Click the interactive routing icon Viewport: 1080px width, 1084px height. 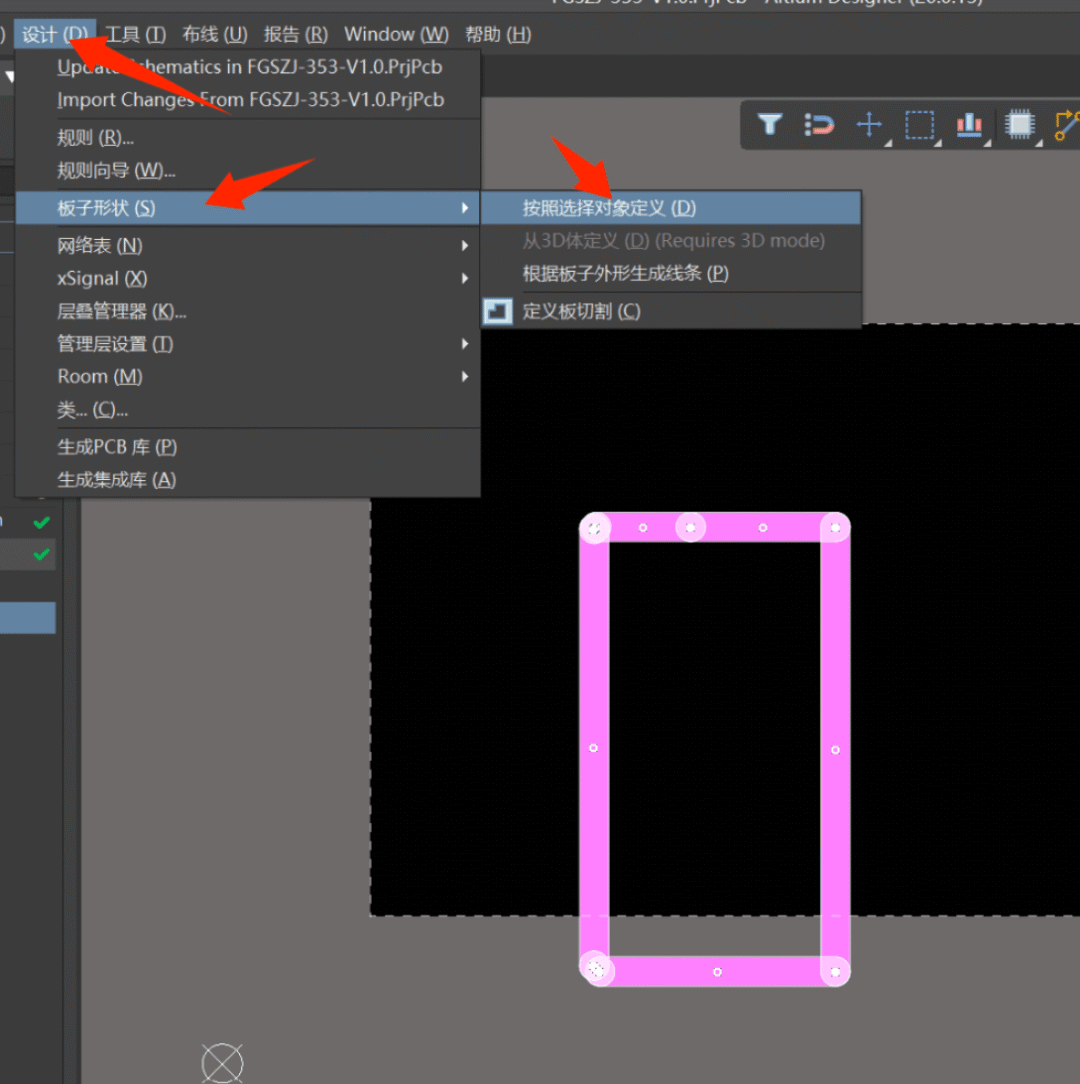tap(1066, 125)
